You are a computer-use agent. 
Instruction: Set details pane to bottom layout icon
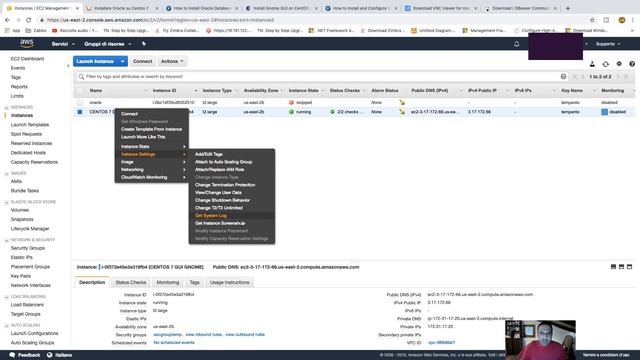[613, 267]
